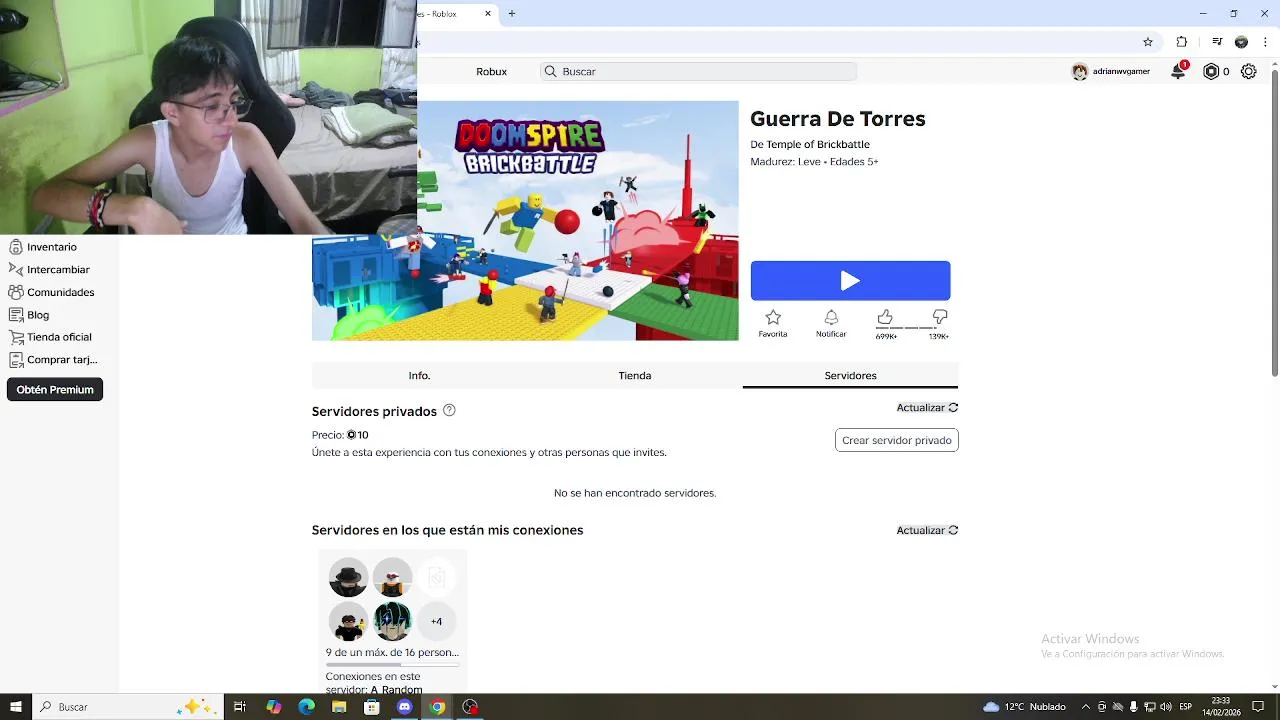The width and height of the screenshot is (1280, 720).
Task: Click the server occupancy progress bar
Action: 392,664
